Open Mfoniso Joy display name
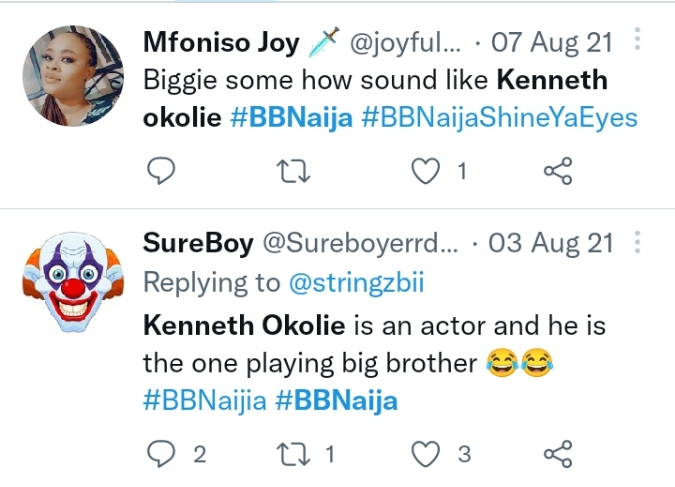675x487 pixels. point(221,43)
